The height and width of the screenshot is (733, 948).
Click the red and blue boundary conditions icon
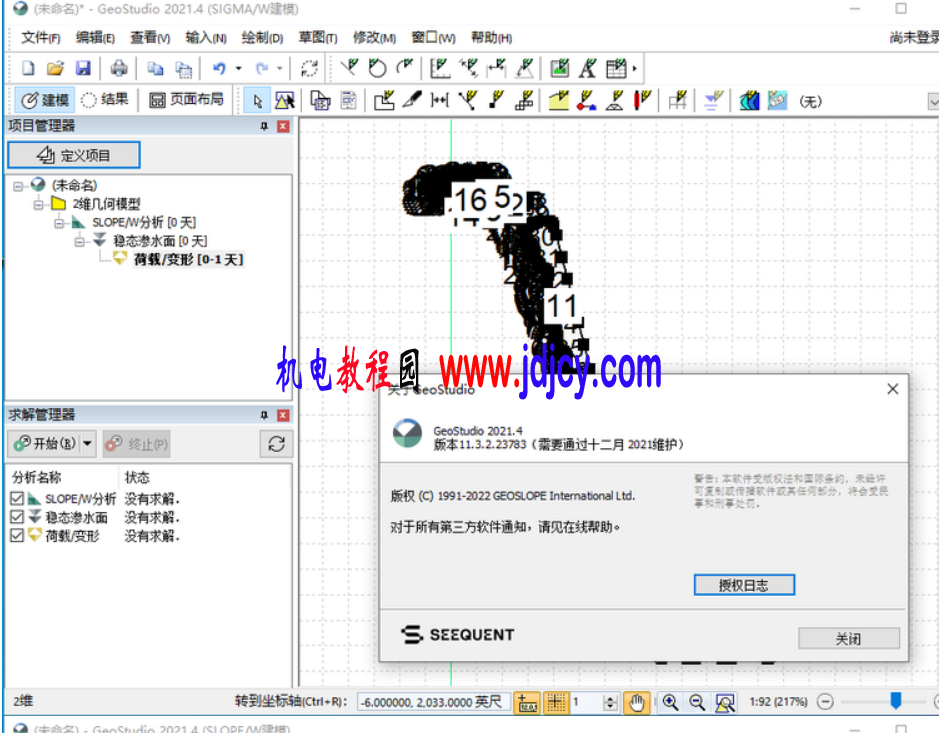586,101
